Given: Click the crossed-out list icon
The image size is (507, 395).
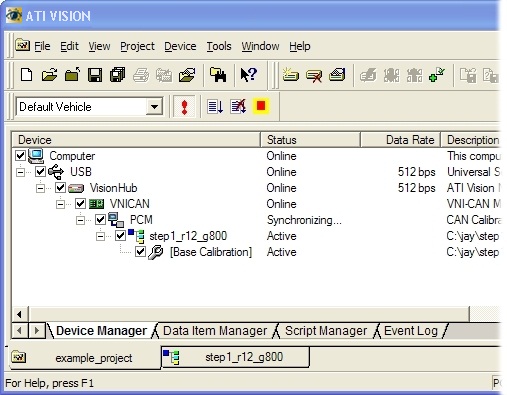Looking at the screenshot, I should (238, 107).
